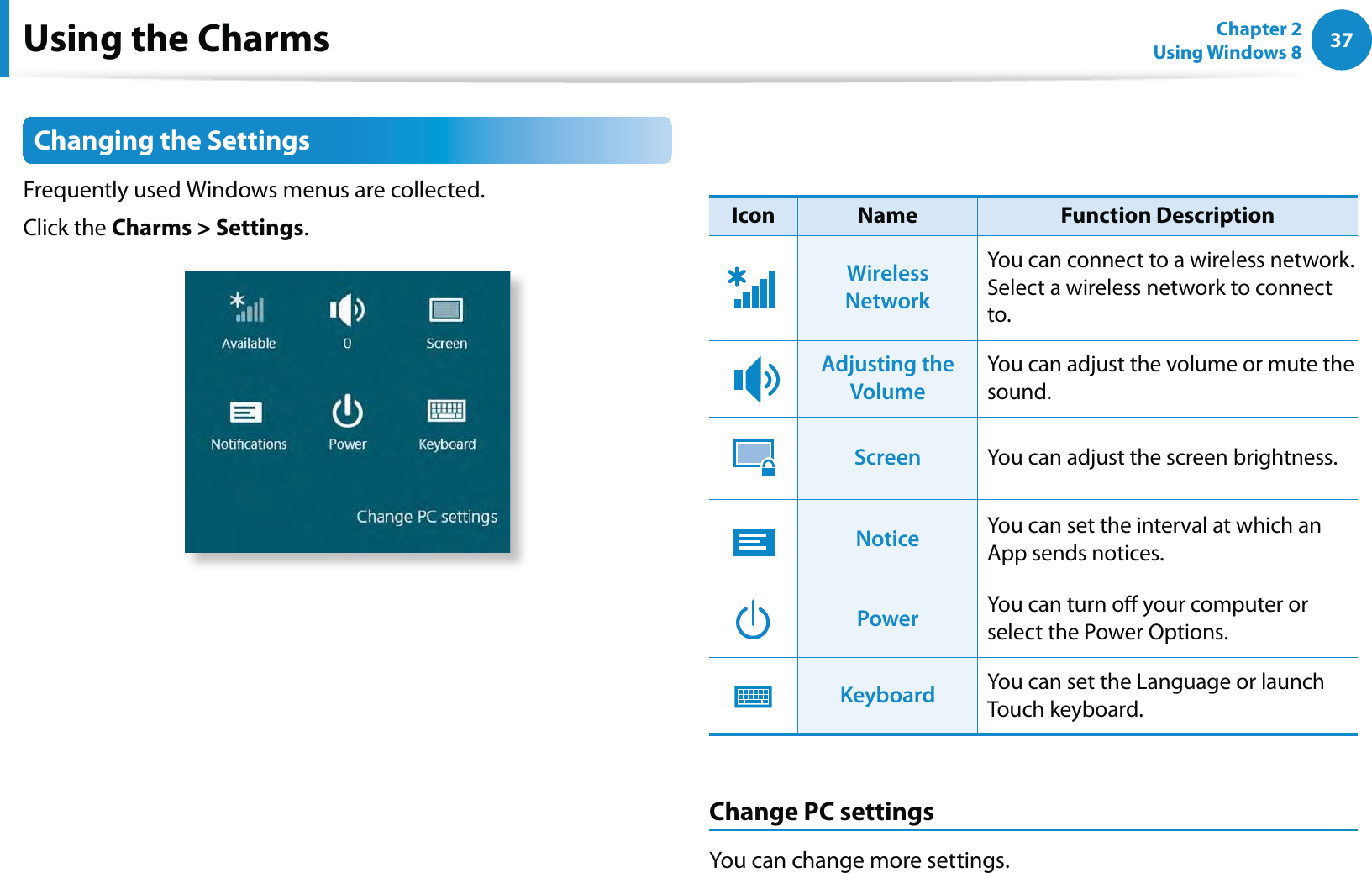Click the Screen brightness icon in Settings panel
Viewport: 1372px width, 873px height.
click(446, 310)
